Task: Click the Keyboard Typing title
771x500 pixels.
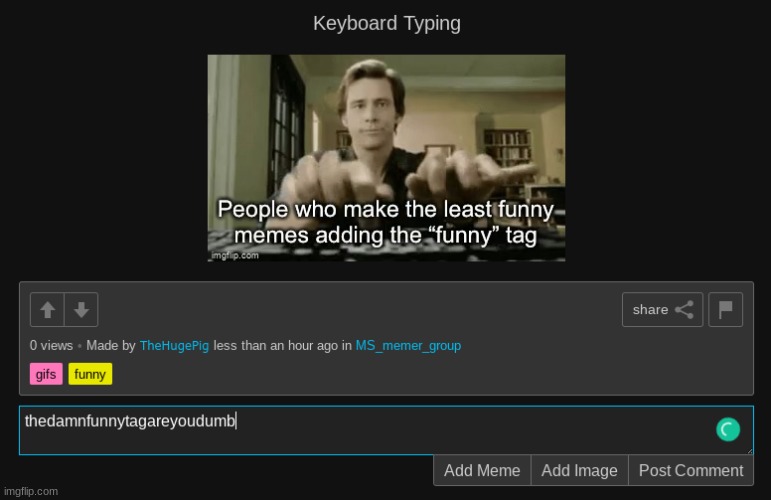Action: click(386, 24)
